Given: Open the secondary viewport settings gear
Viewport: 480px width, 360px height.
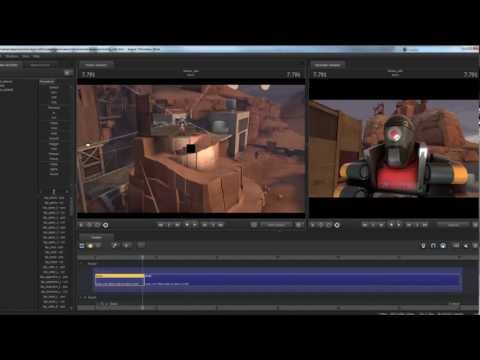Looking at the screenshot, I should tap(337, 225).
